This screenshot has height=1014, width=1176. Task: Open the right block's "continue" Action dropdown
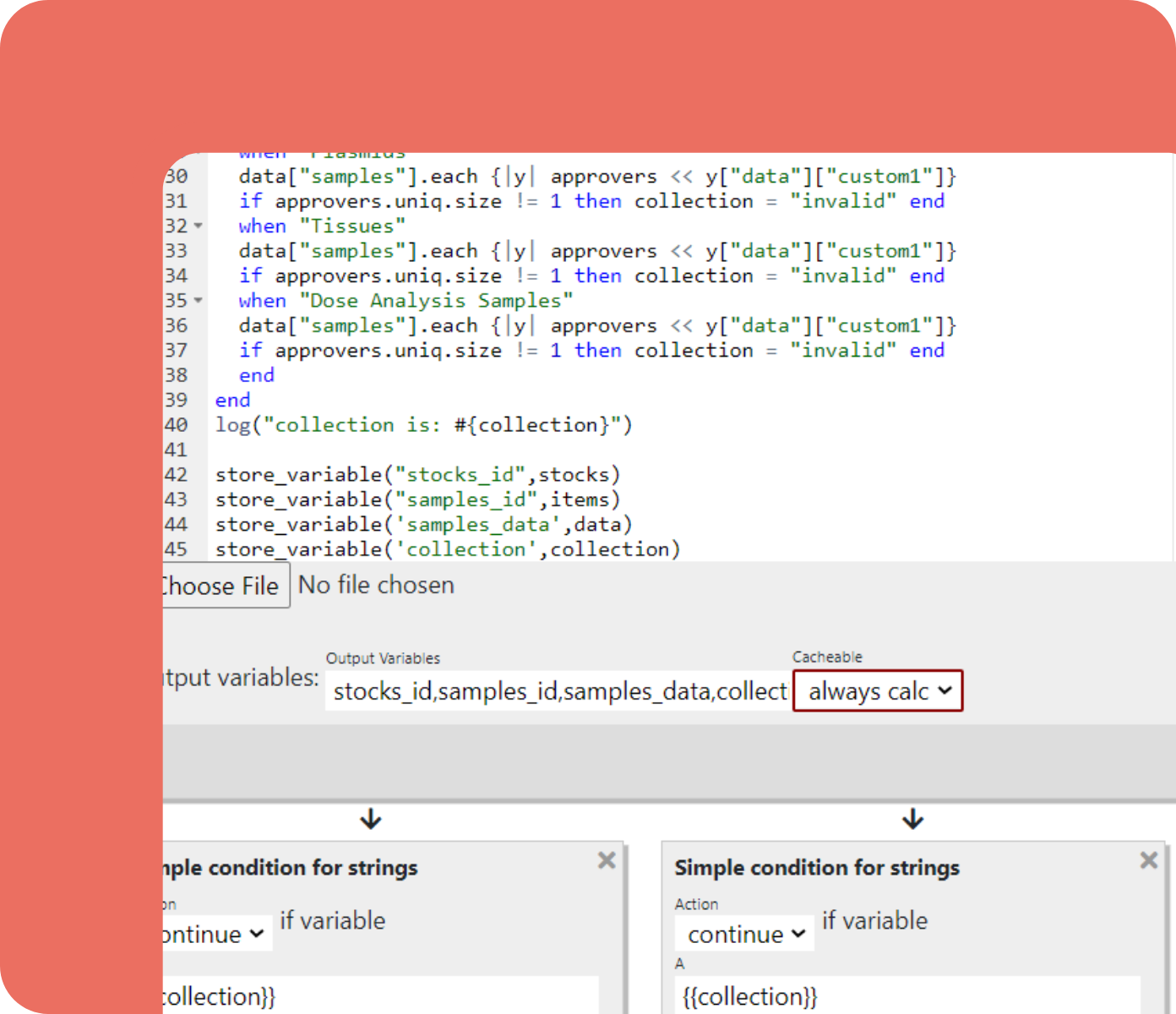[743, 934]
